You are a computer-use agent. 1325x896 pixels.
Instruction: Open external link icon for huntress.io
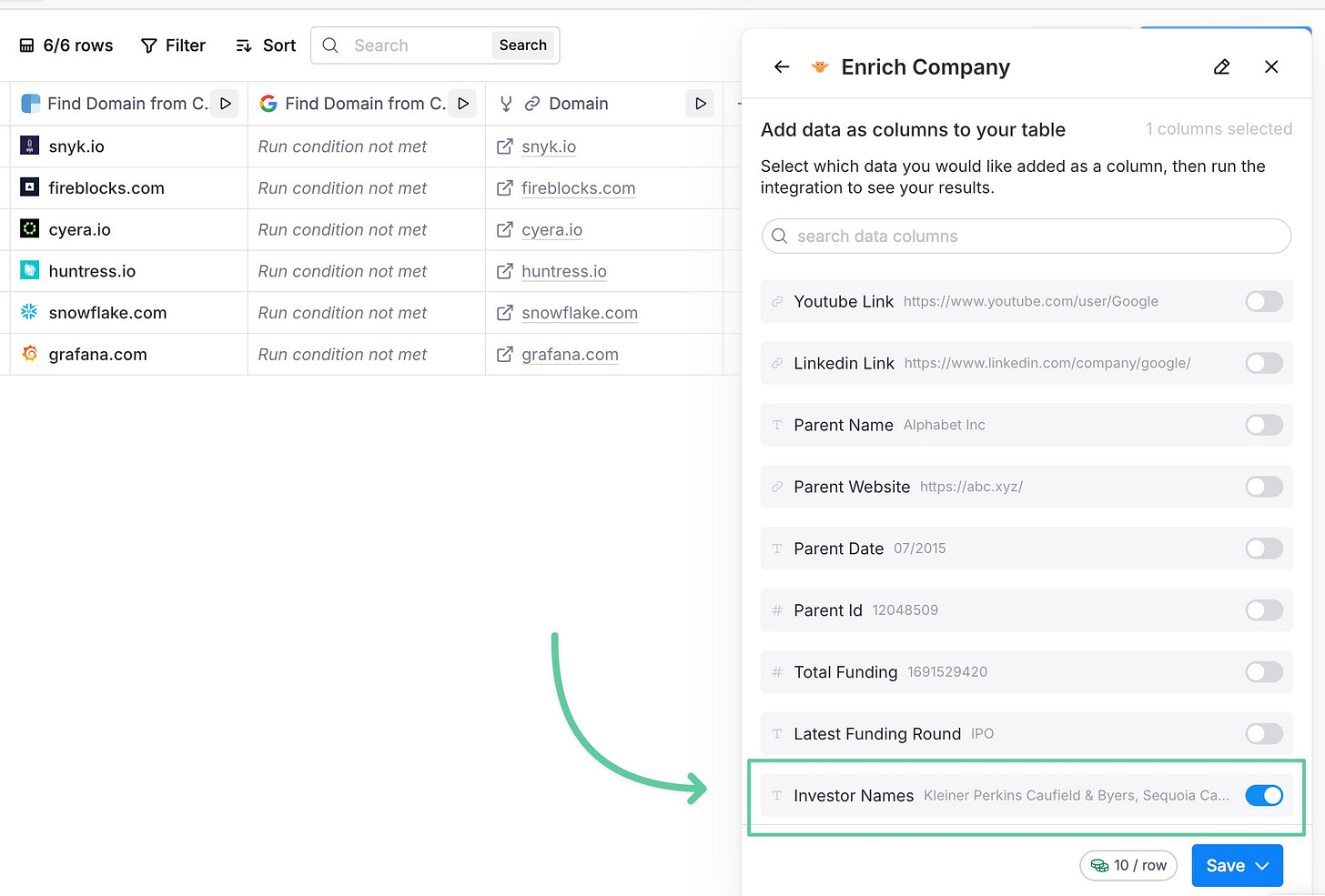pos(505,271)
